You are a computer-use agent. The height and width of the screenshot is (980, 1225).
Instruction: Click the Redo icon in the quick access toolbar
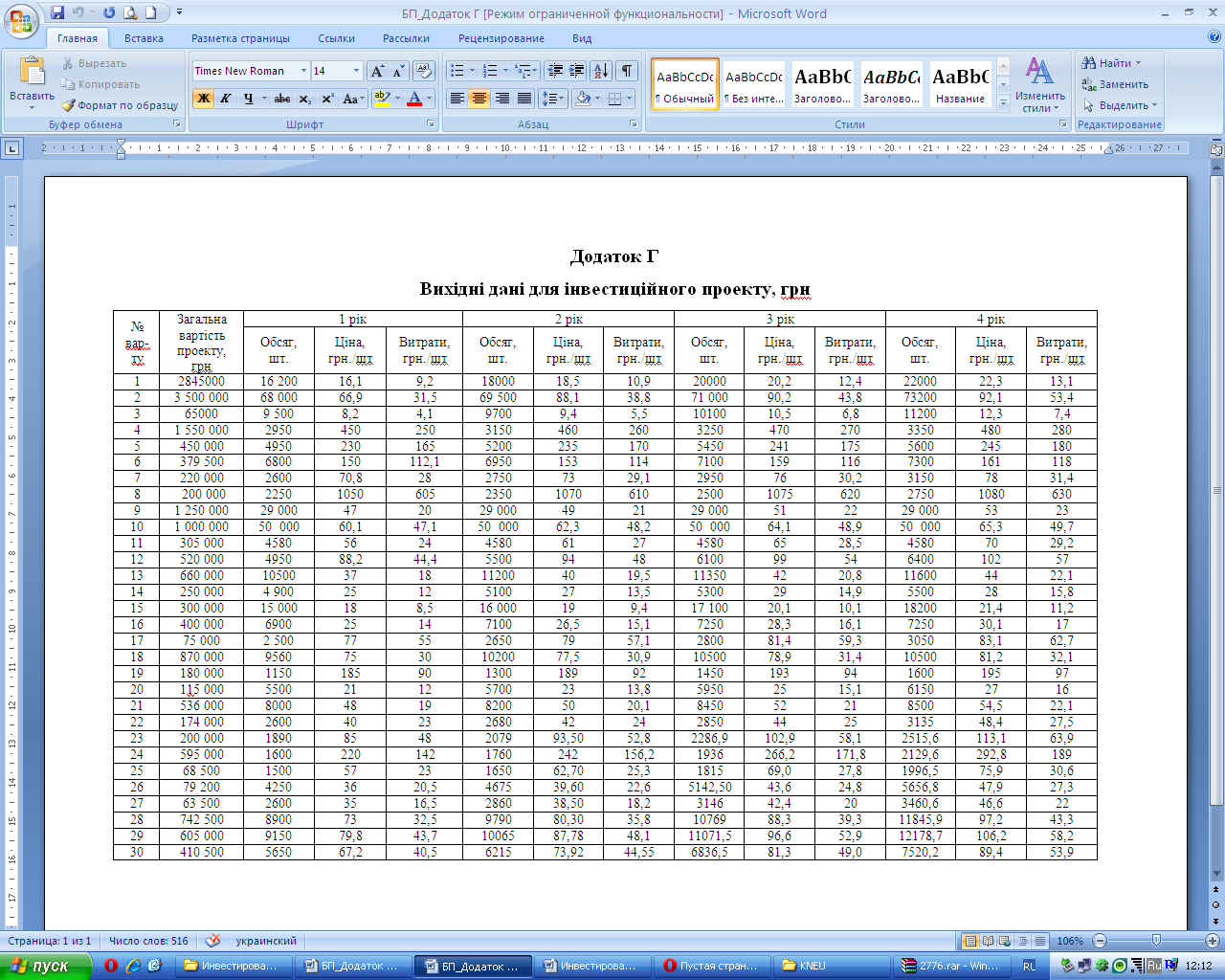point(108,12)
